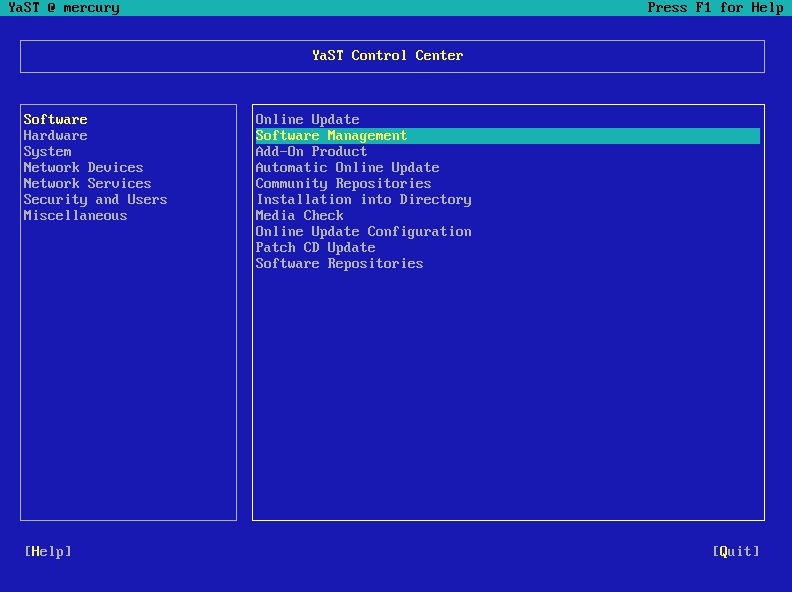Select the Hardware category
The height and width of the screenshot is (592, 792).
[56, 136]
